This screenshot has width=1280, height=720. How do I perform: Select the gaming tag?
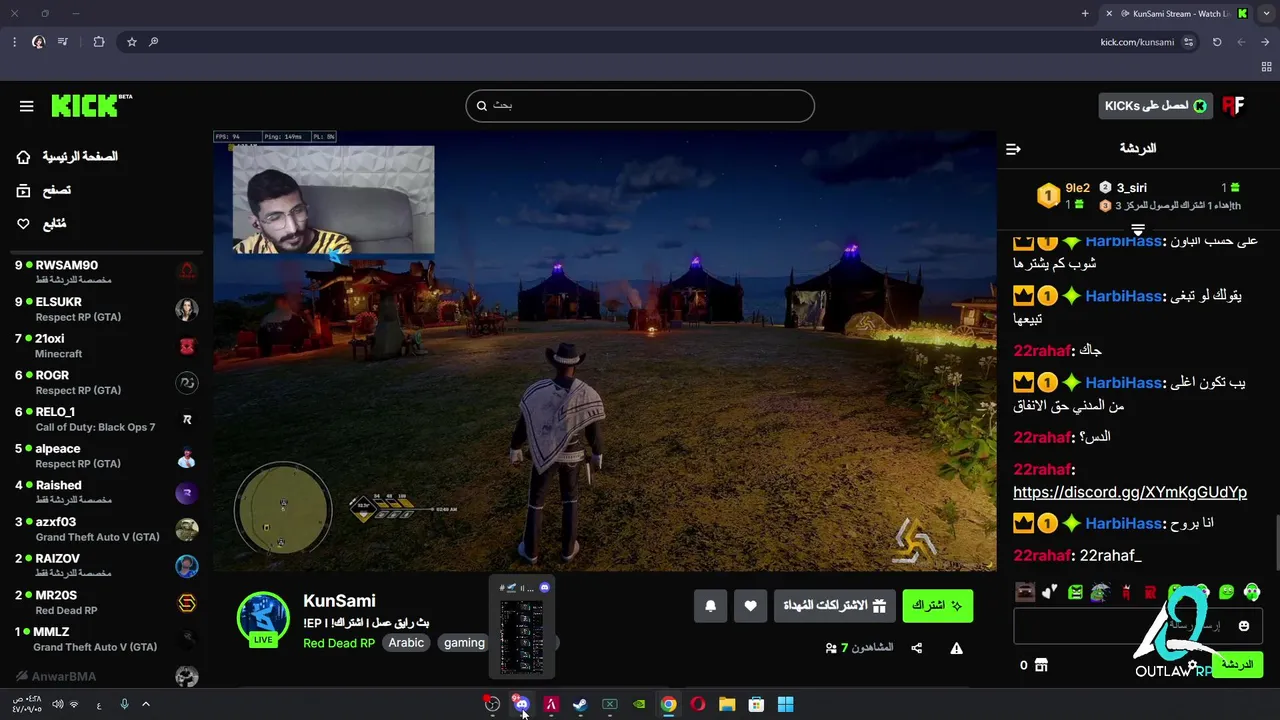[x=464, y=643]
